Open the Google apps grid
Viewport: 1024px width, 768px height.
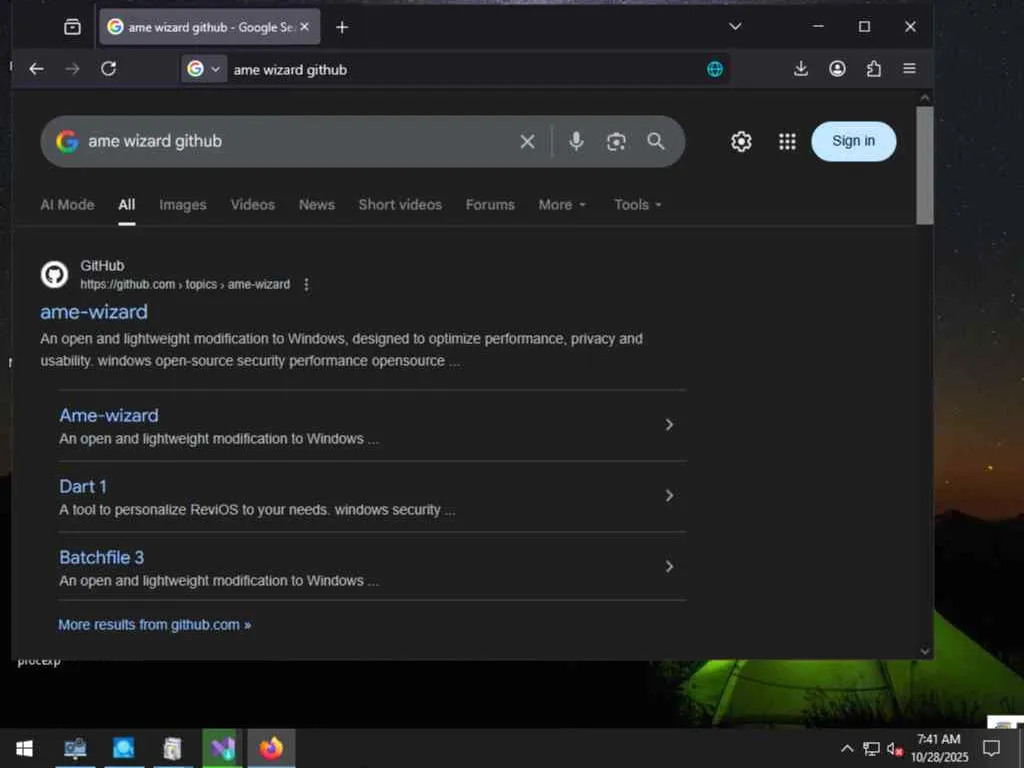787,141
